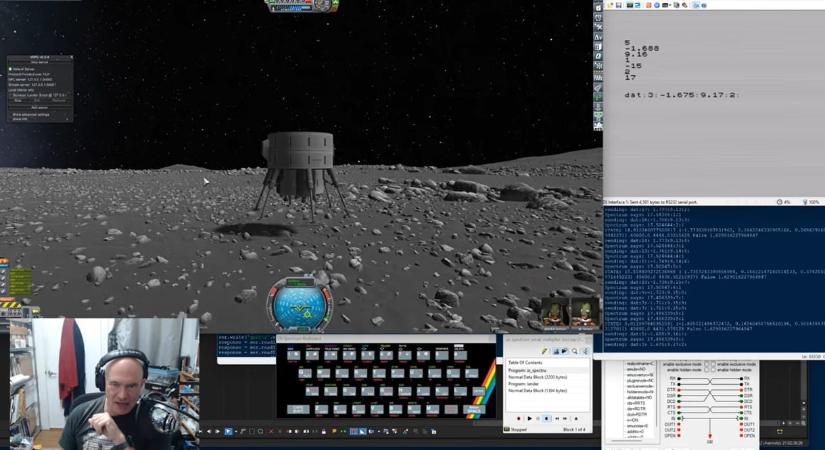The width and height of the screenshot is (825, 450).
Task: Click the right Kerbal crew portrait
Action: pos(585,311)
